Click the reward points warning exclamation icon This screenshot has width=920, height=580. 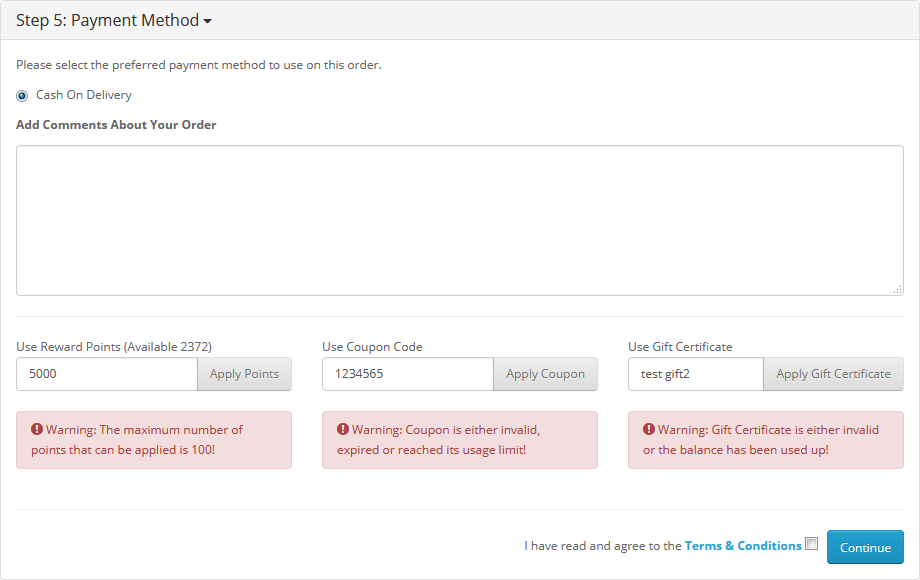37,429
